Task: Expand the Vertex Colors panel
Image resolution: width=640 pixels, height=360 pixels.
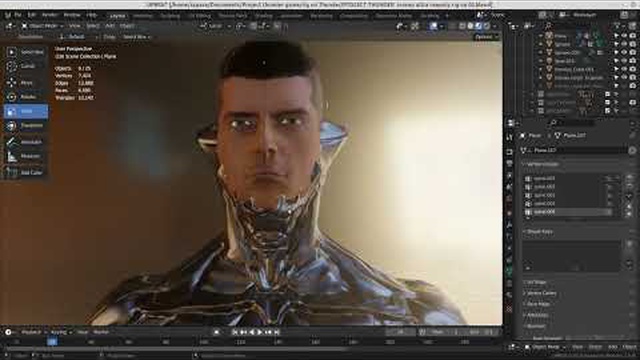Action: [542, 293]
